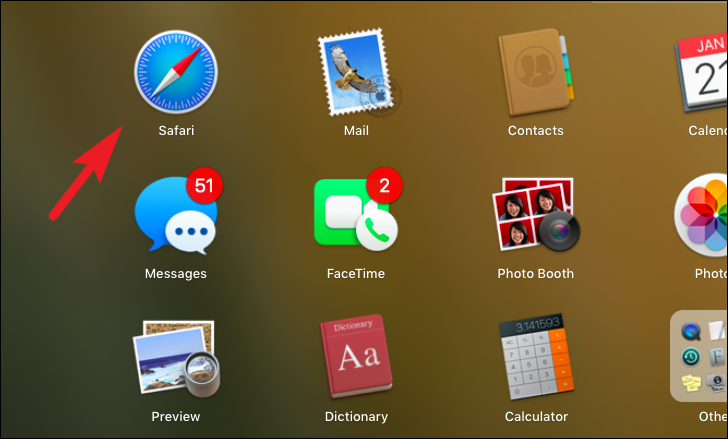
Task: Launch the Photo Booth icon
Action: tap(536, 214)
